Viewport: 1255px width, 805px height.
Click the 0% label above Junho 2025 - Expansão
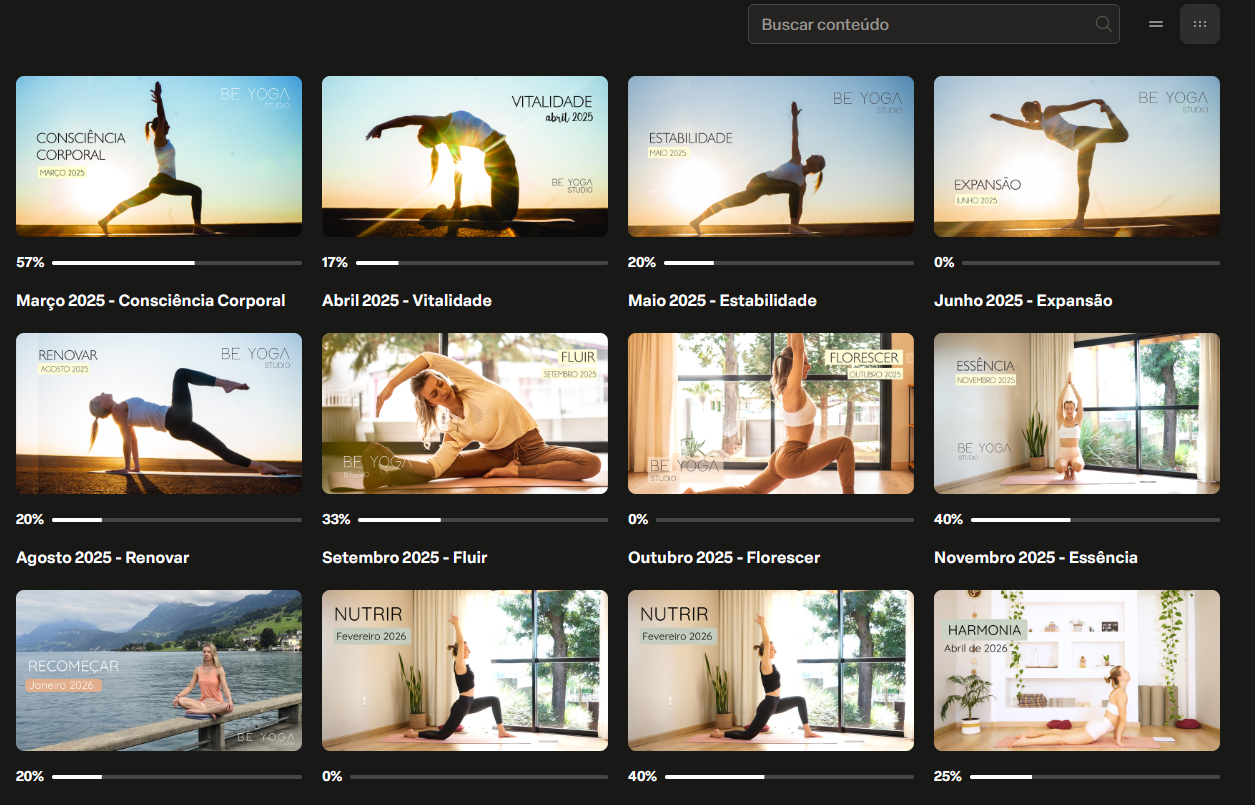point(944,263)
